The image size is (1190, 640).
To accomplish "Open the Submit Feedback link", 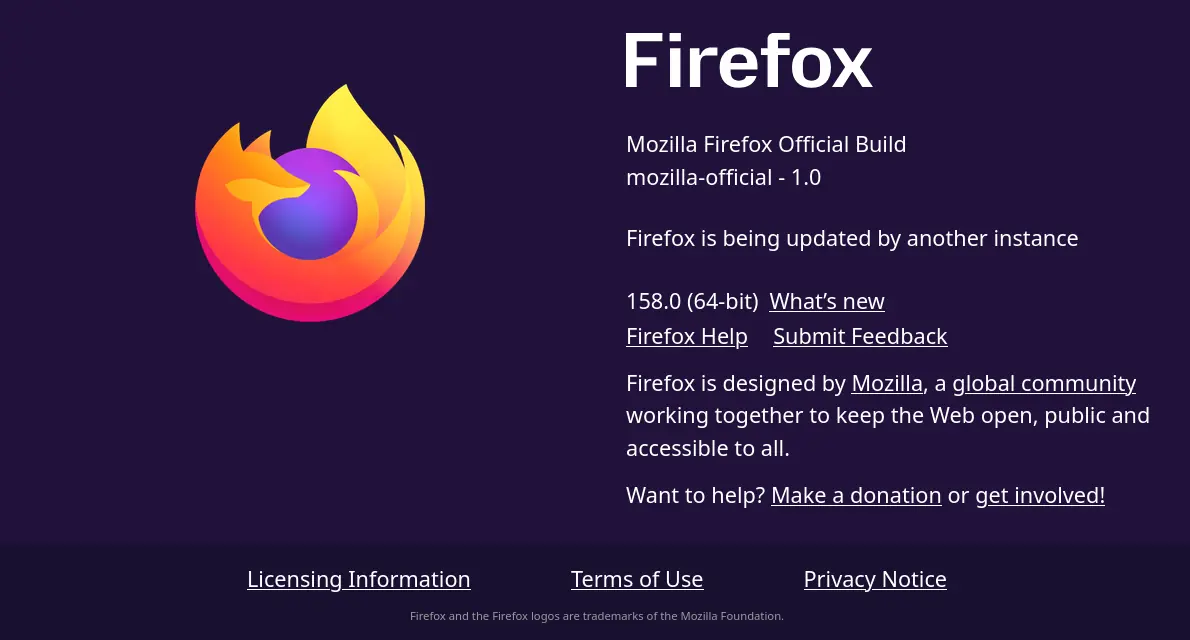I will [860, 336].
